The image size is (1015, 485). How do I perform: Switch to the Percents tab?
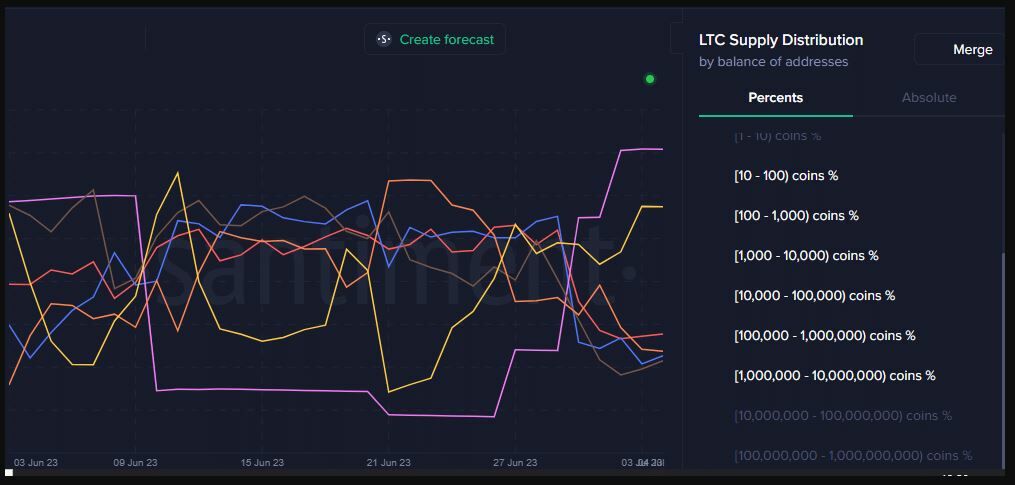775,98
